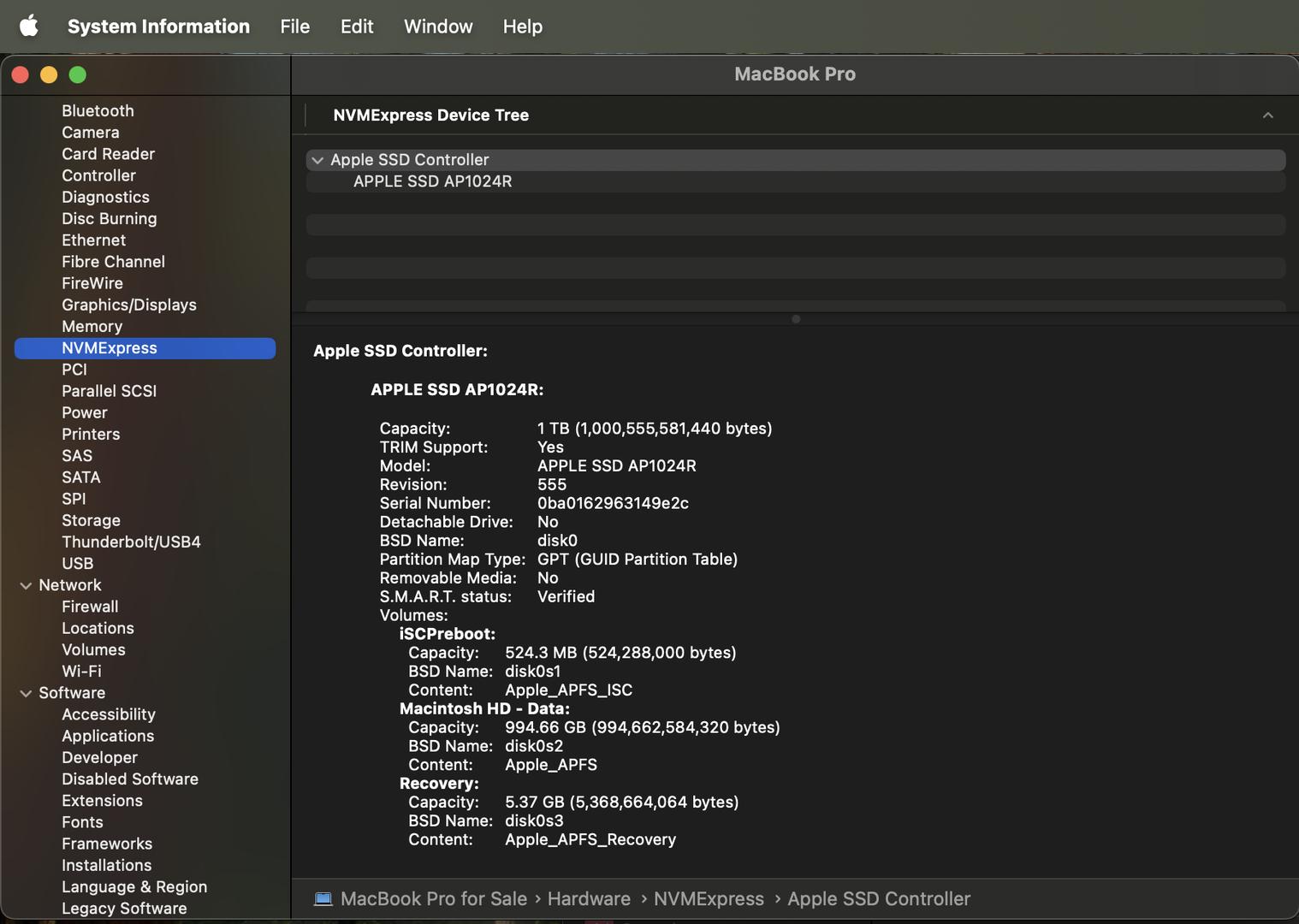
Task: Click the Macintosh HD - Data volume heading
Action: [484, 708]
